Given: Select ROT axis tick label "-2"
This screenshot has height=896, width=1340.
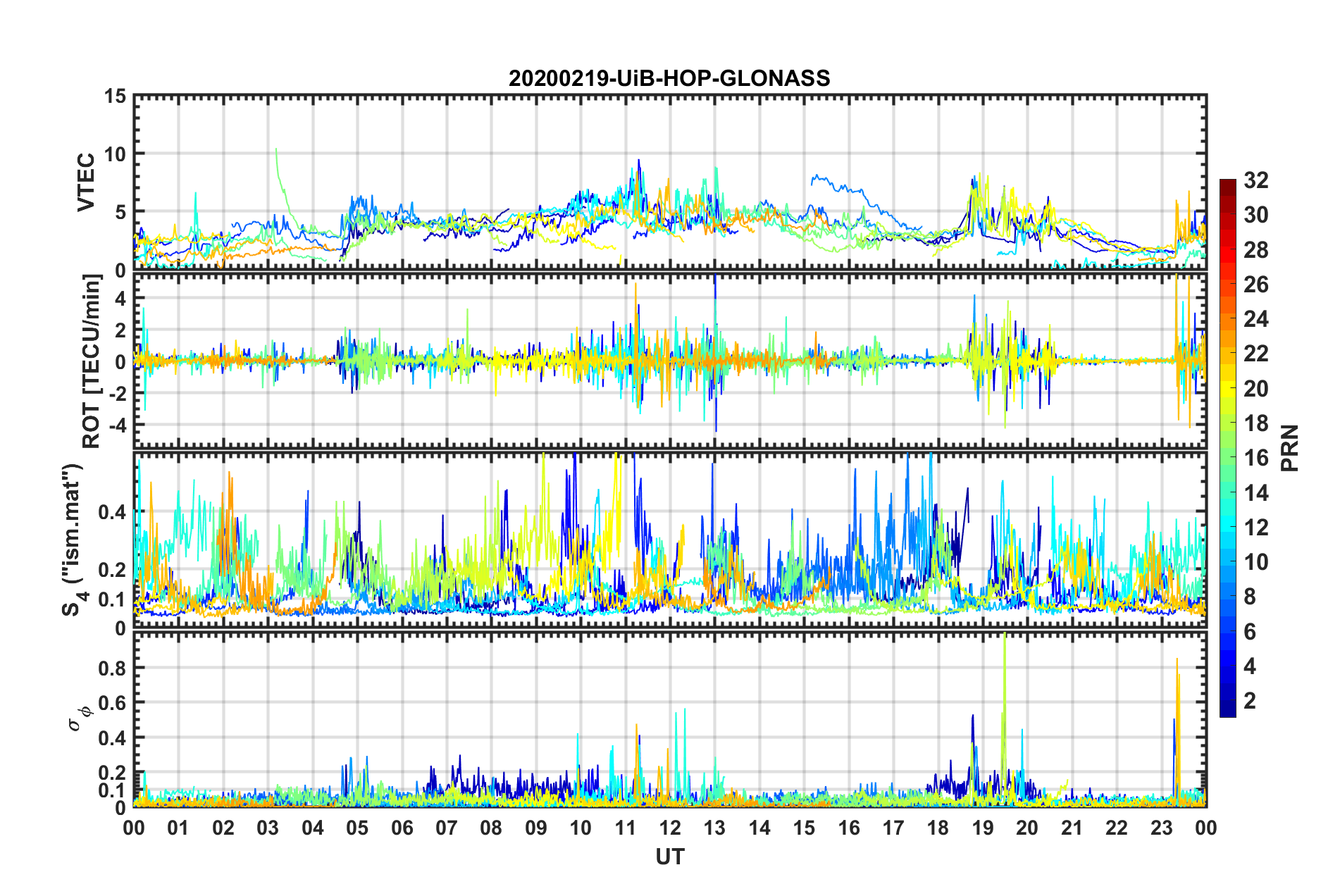Looking at the screenshot, I should coord(118,394).
